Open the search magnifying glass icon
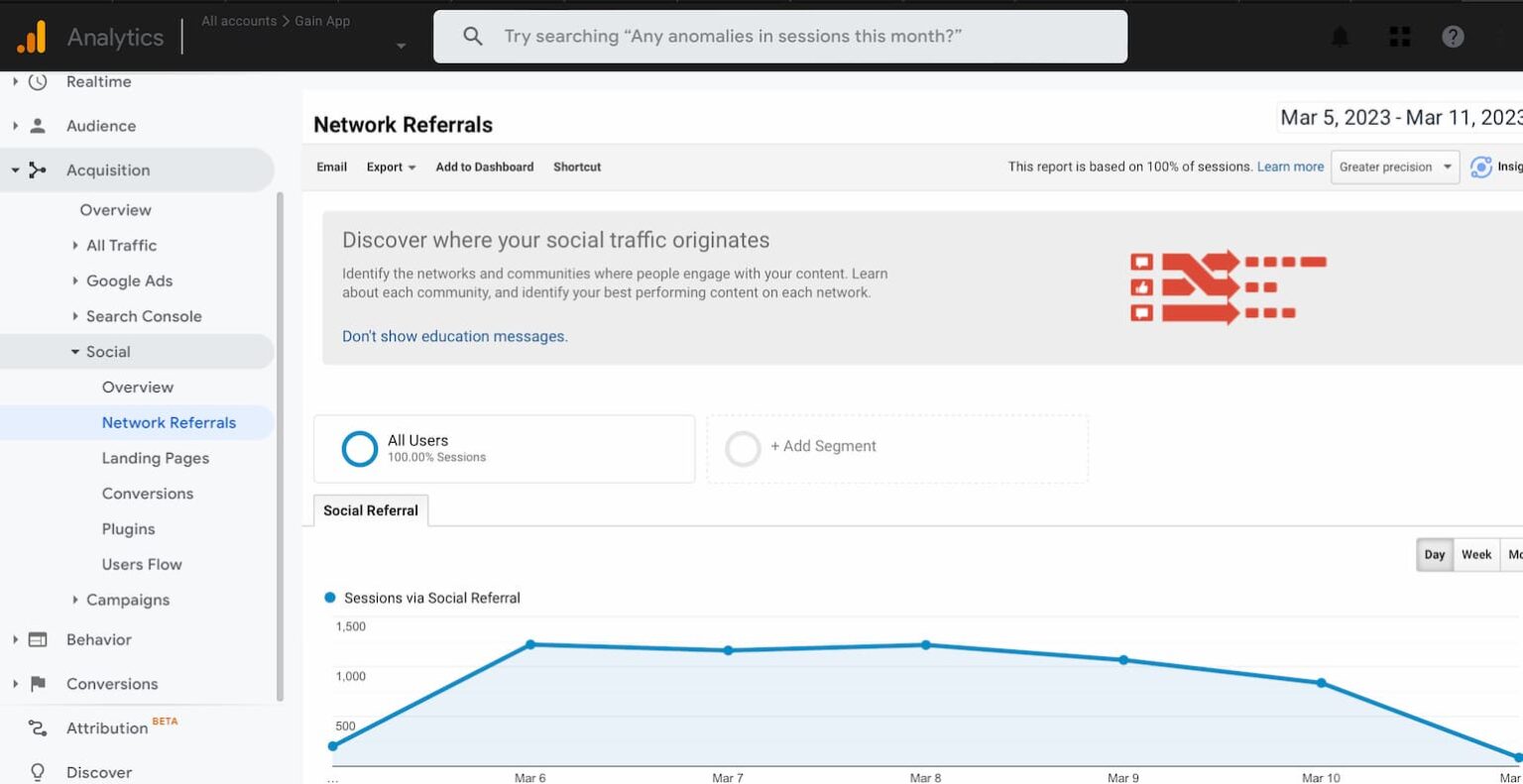The image size is (1523, 784). coord(473,36)
